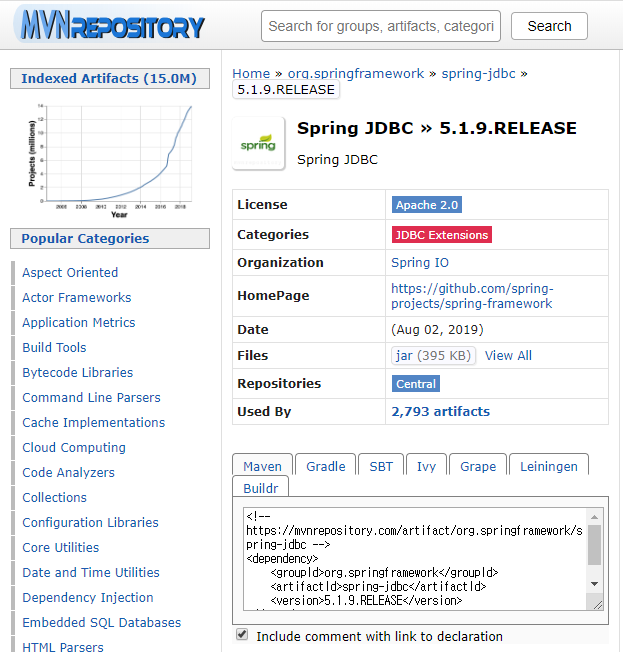Click the Spring JDBC » 5.1.9.RELEASE title
Screen dimensions: 623x652
[437, 128]
